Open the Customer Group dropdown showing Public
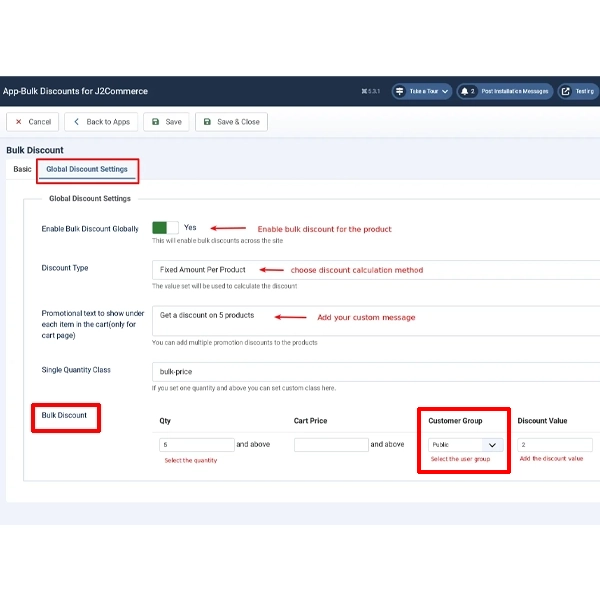 [465, 445]
